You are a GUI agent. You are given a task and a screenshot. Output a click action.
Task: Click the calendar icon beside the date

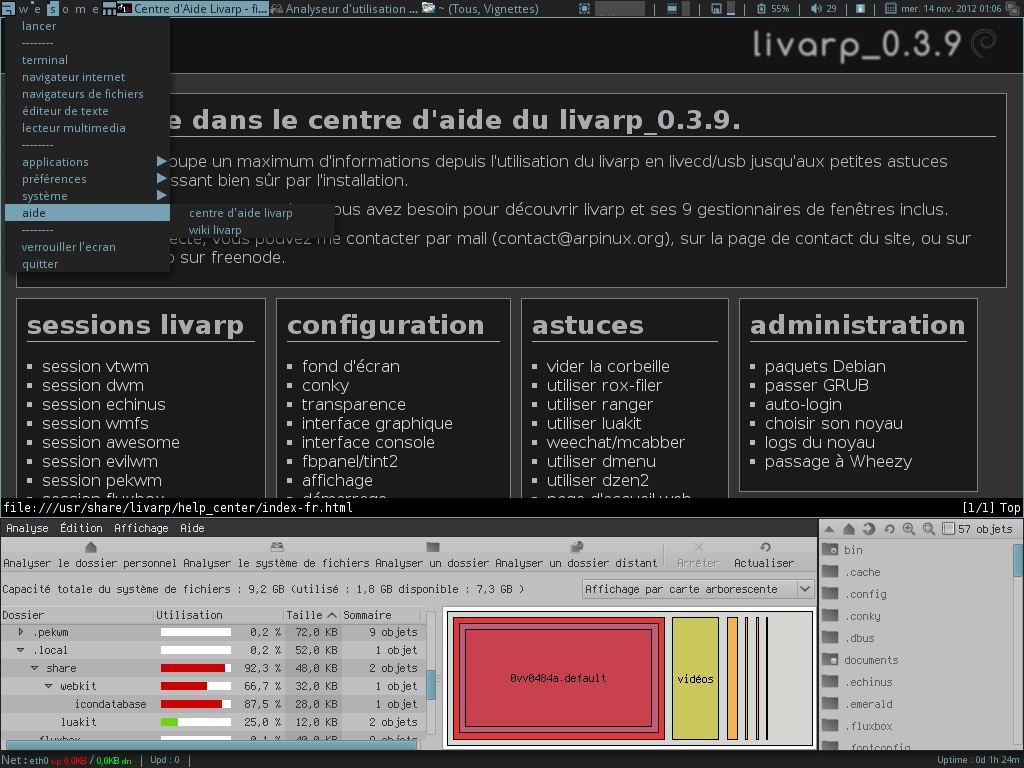pyautogui.click(x=891, y=8)
